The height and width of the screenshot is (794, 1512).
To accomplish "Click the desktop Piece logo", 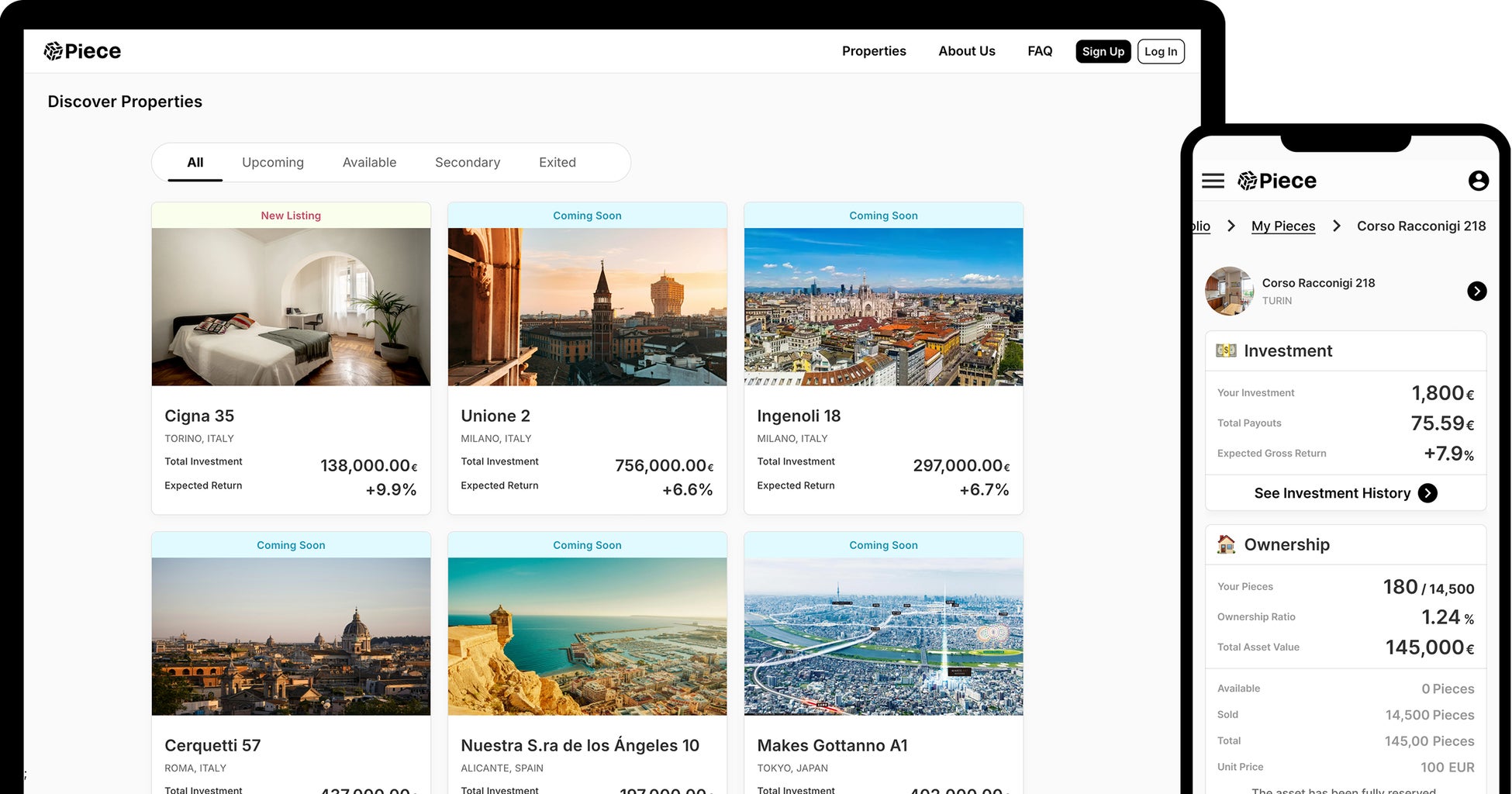I will (82, 51).
